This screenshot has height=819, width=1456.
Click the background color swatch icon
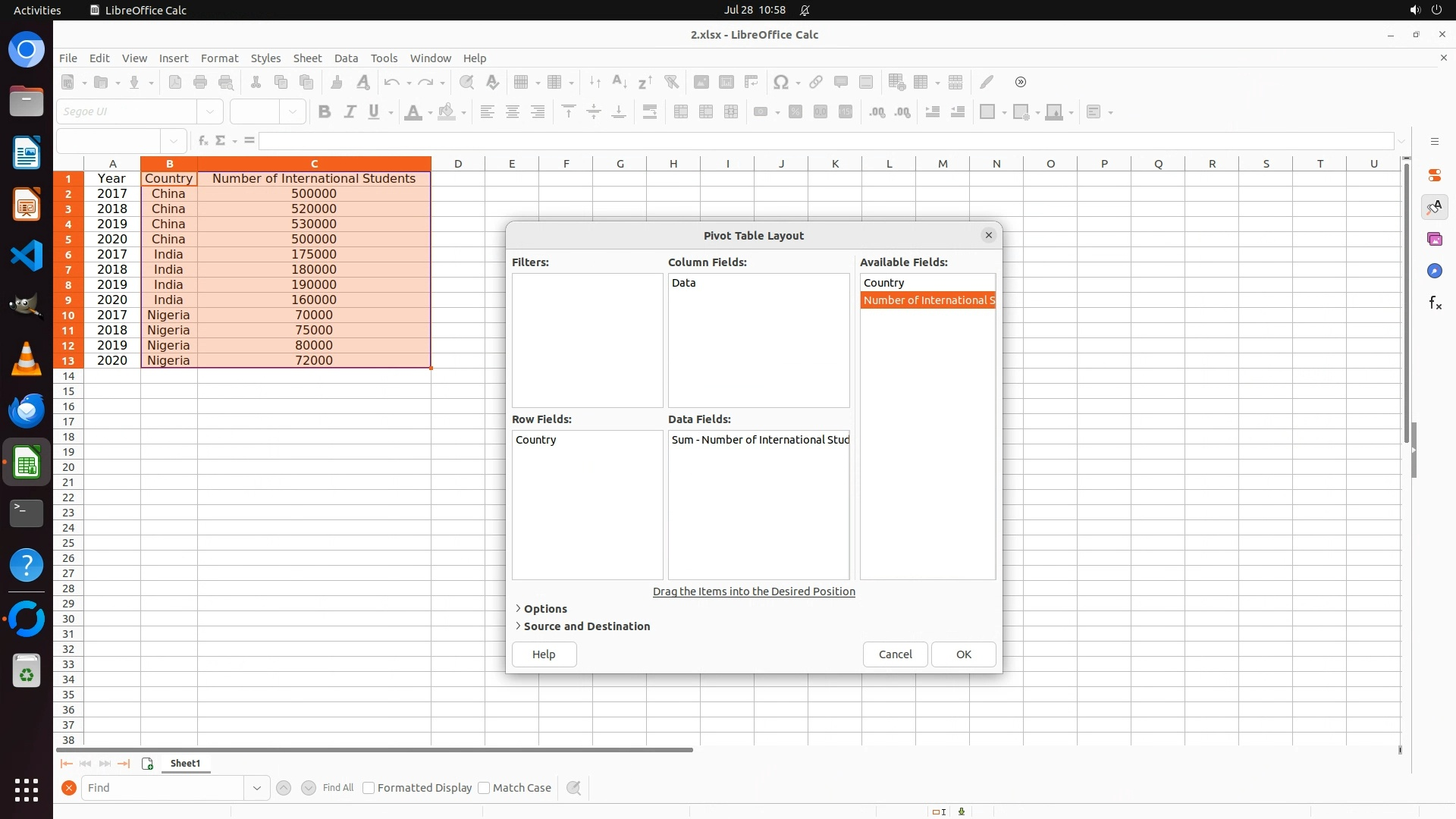[447, 112]
